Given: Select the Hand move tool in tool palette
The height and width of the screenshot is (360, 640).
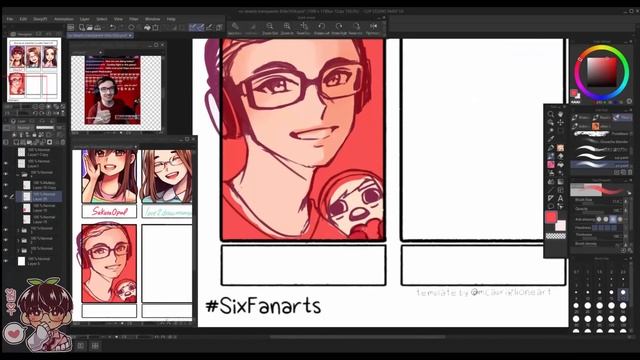Looking at the screenshot, I should pos(560,114).
